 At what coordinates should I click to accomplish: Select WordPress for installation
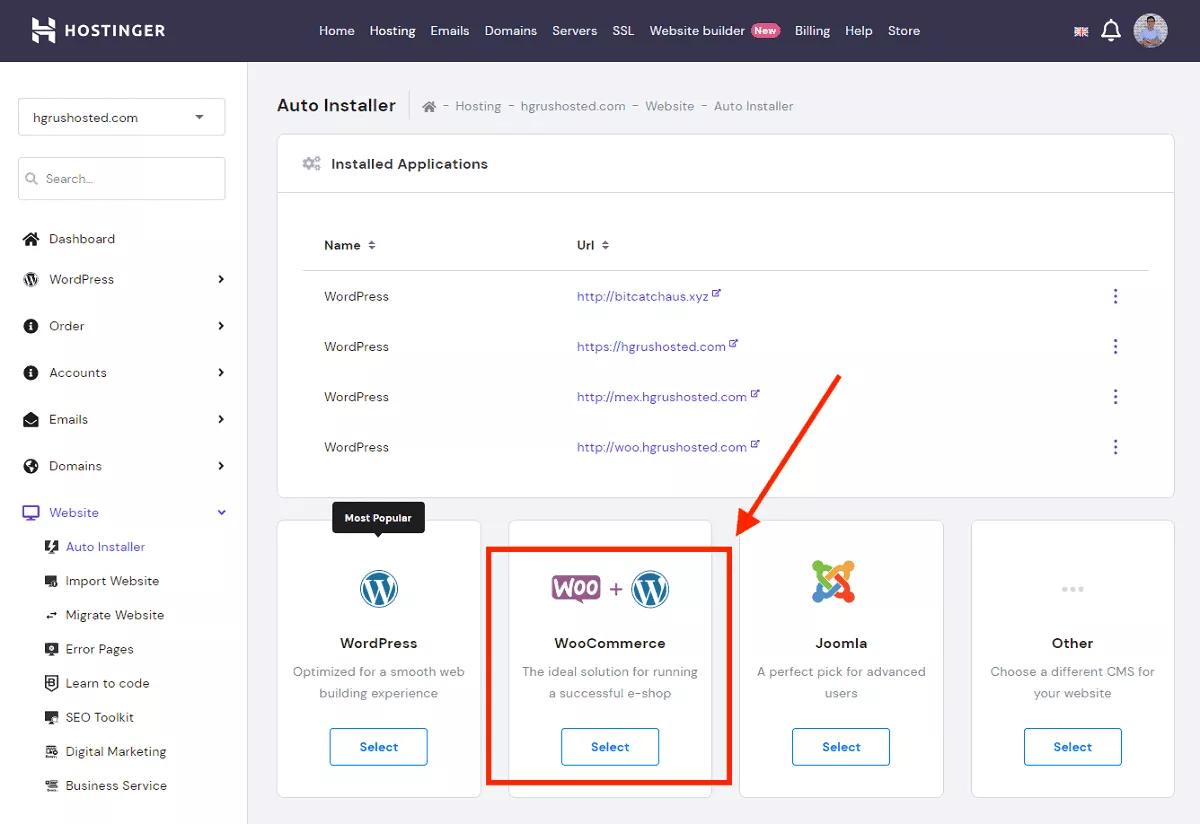coord(379,747)
